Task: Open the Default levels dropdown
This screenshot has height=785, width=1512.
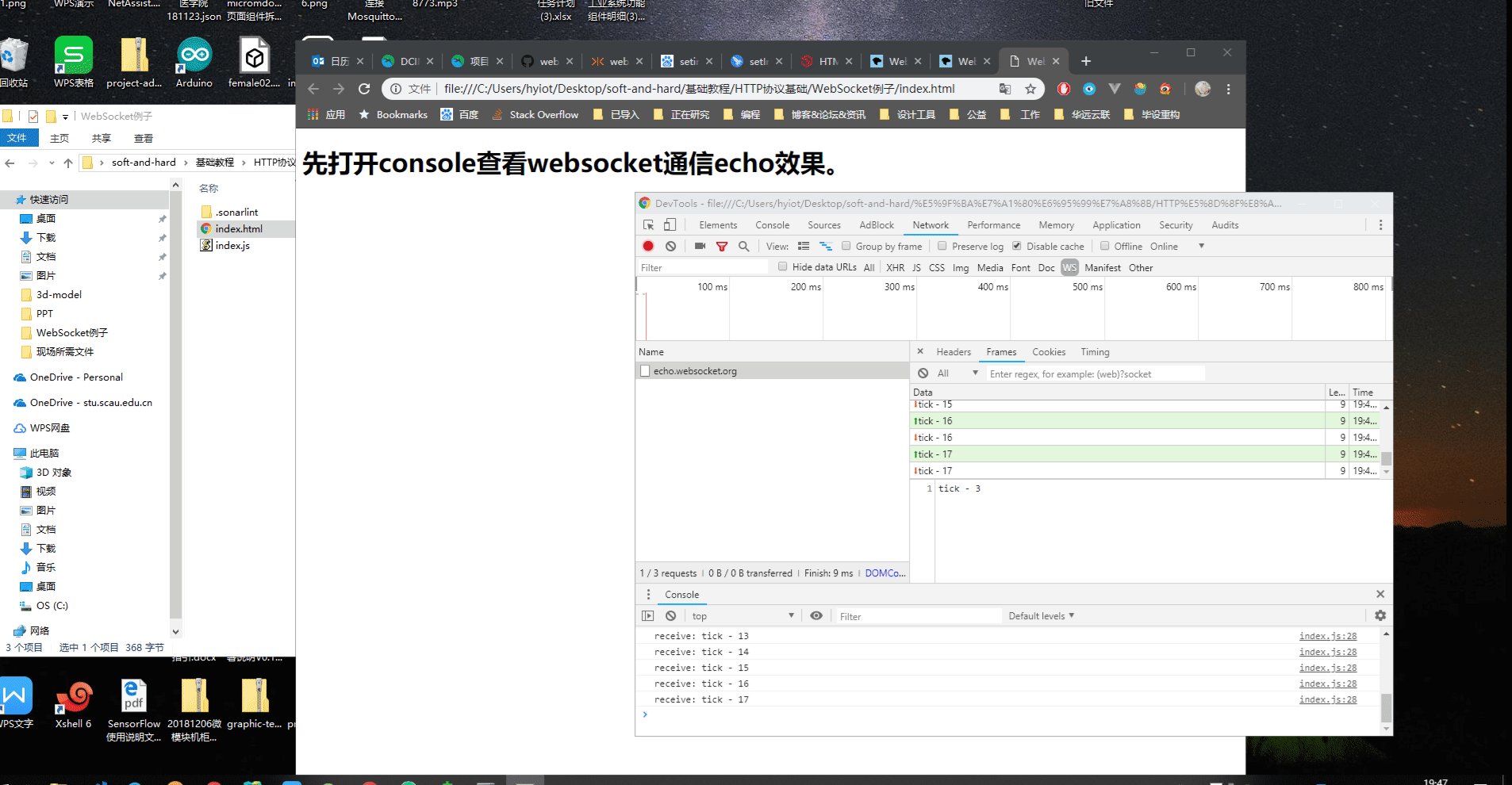Action: (x=1040, y=615)
